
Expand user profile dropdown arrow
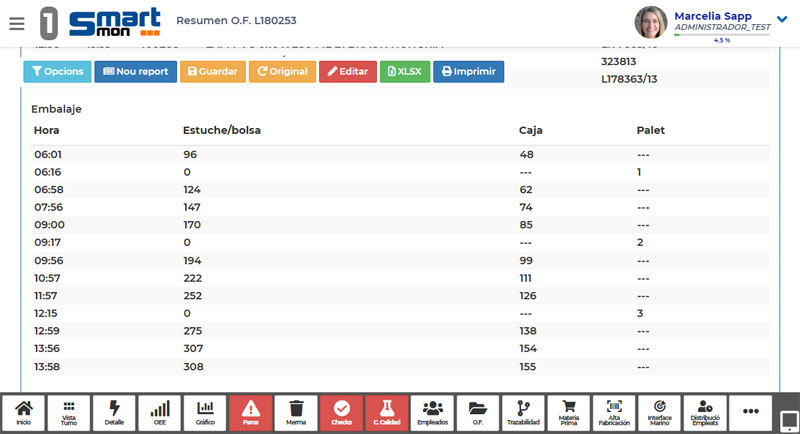click(782, 18)
